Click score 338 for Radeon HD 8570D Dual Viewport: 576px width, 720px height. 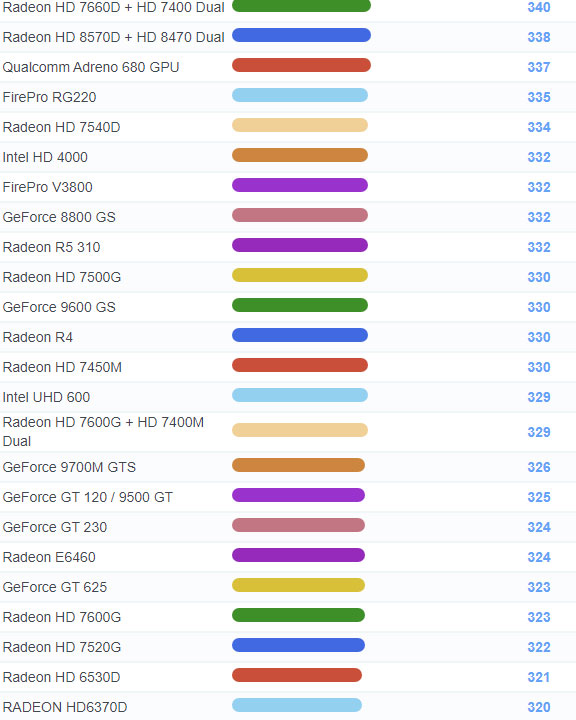[539, 37]
